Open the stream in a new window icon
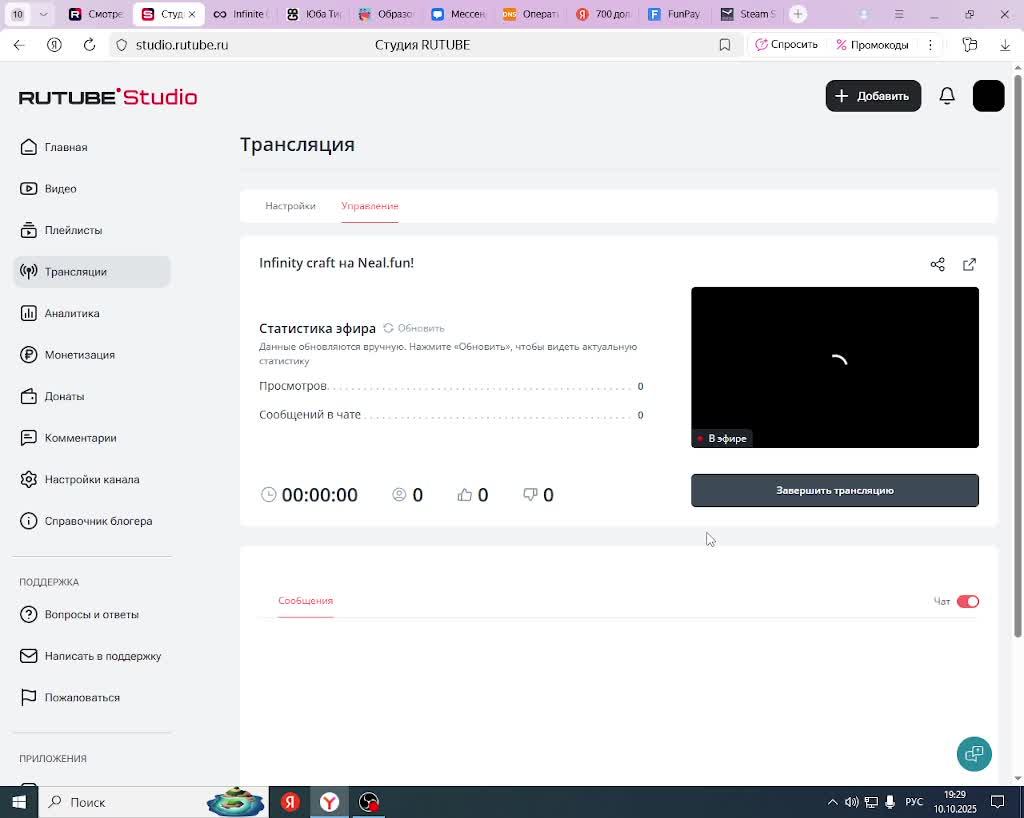The image size is (1024, 818). tap(969, 264)
